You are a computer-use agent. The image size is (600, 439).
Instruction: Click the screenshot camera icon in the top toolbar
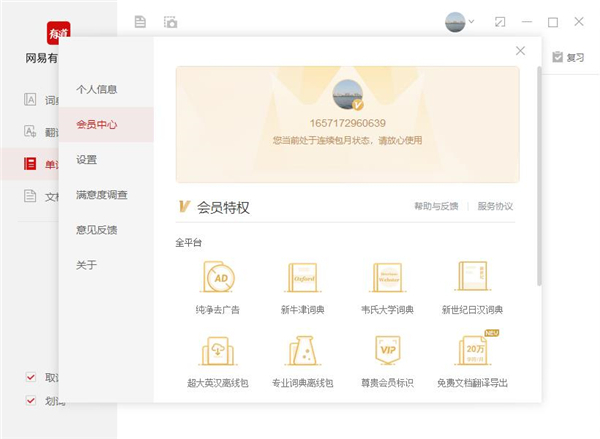[x=171, y=21]
